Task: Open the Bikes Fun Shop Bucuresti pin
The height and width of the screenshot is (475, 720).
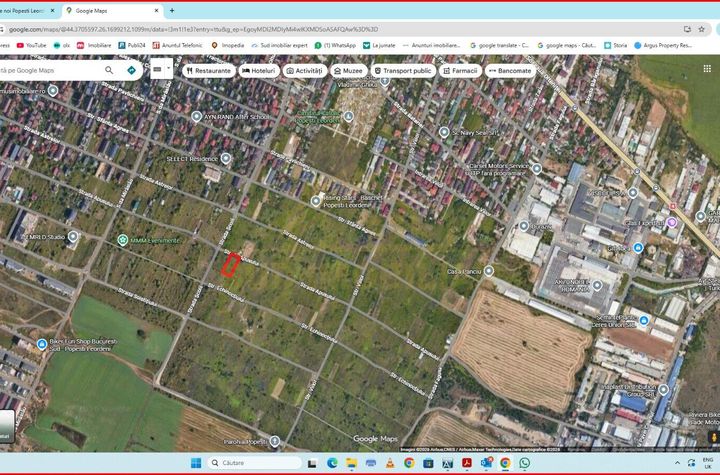Action: [x=42, y=343]
